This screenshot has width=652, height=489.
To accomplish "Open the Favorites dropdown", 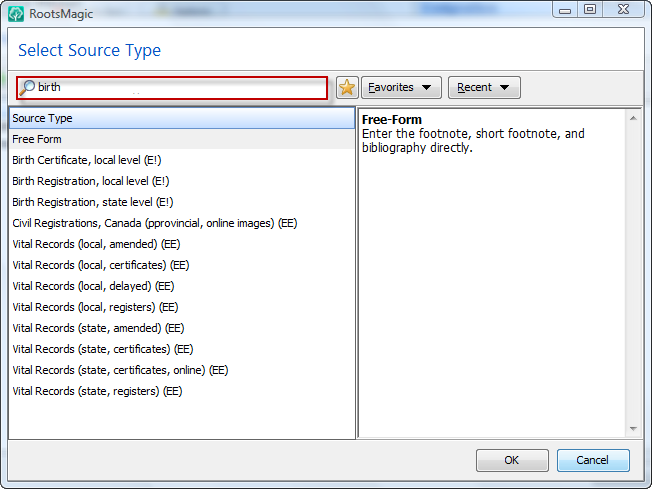I will [401, 87].
